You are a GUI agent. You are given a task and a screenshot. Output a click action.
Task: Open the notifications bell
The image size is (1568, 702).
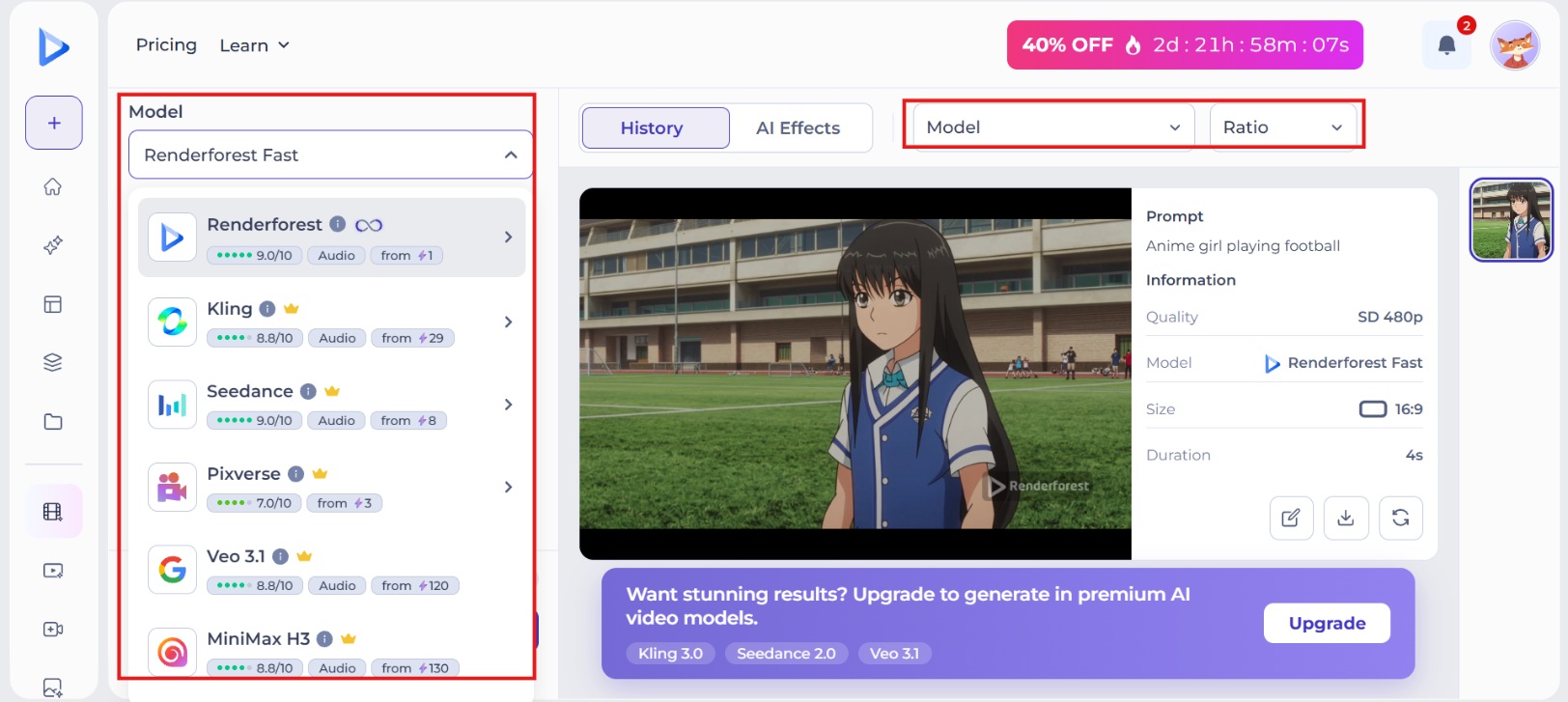[x=1446, y=45]
